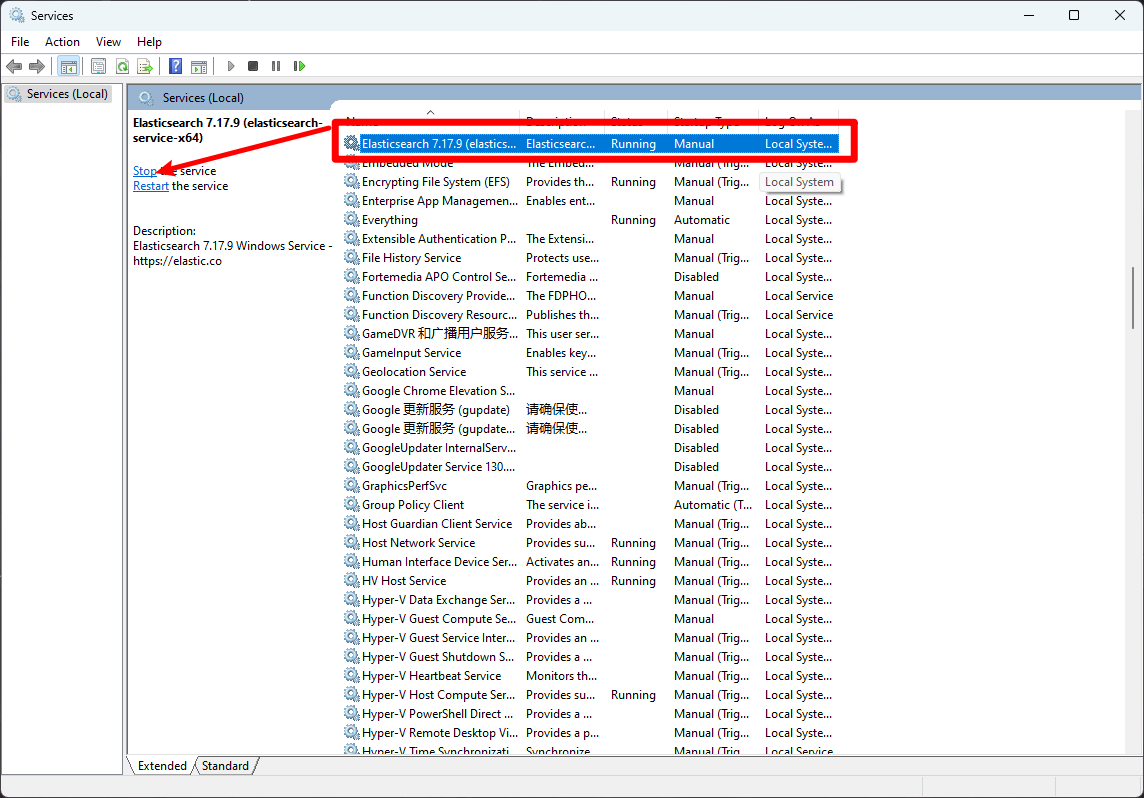The image size is (1144, 798).
Task: Click the Pause Service toolbar icon
Action: pos(276,66)
